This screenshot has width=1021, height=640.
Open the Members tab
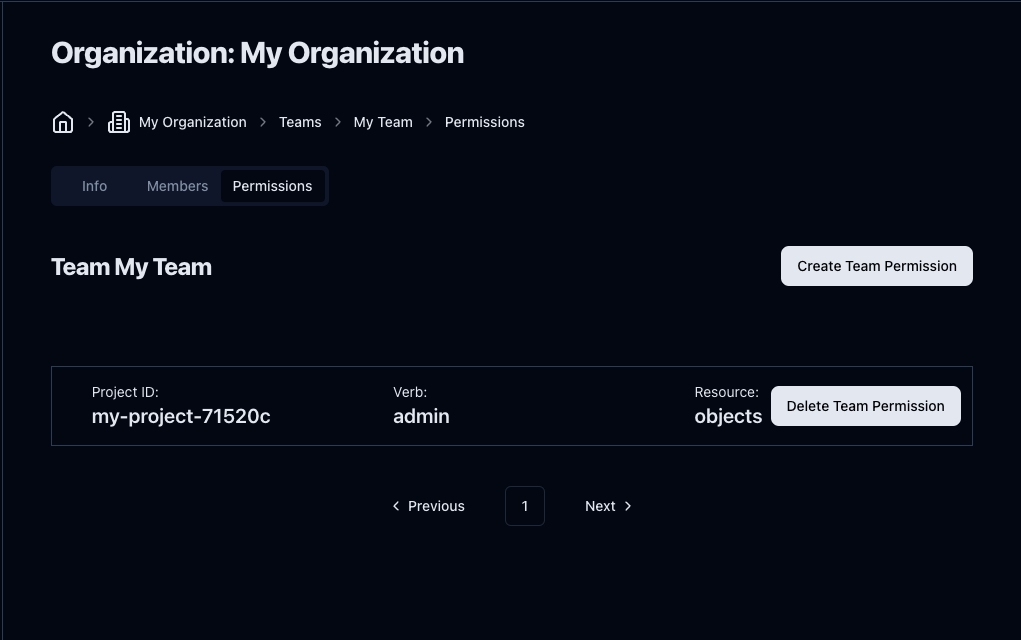tap(177, 186)
